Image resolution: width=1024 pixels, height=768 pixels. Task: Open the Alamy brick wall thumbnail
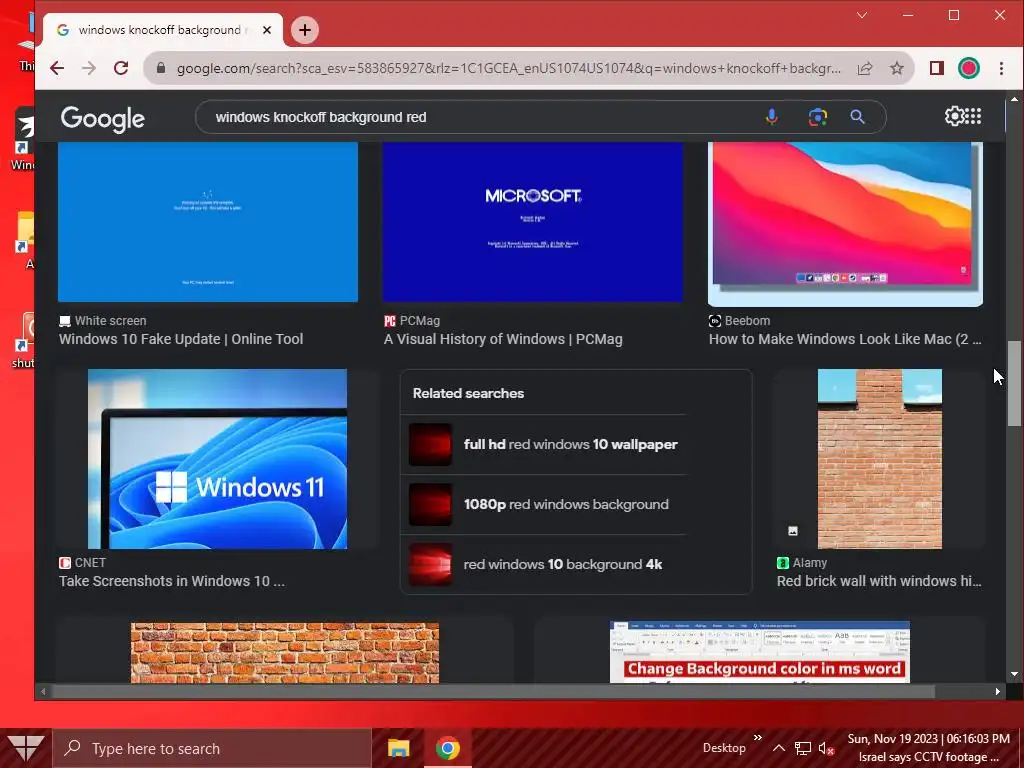(x=880, y=458)
